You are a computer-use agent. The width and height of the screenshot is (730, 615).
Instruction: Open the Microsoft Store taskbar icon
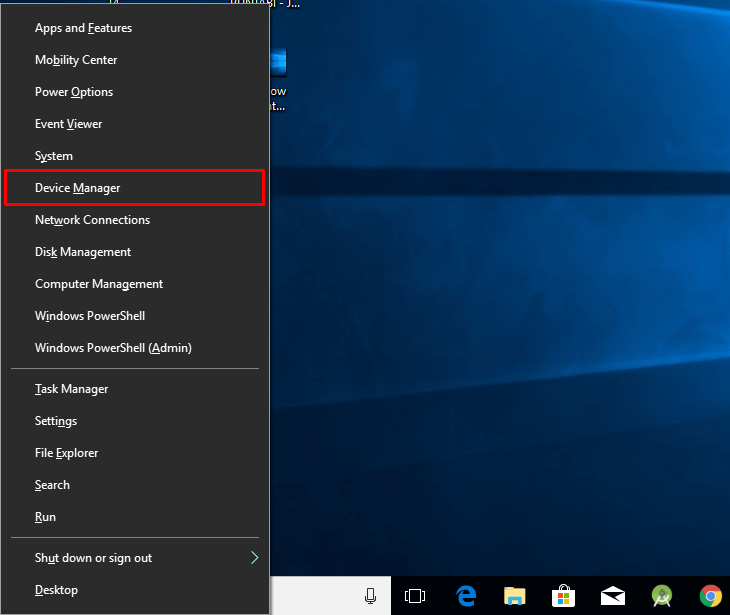563,596
